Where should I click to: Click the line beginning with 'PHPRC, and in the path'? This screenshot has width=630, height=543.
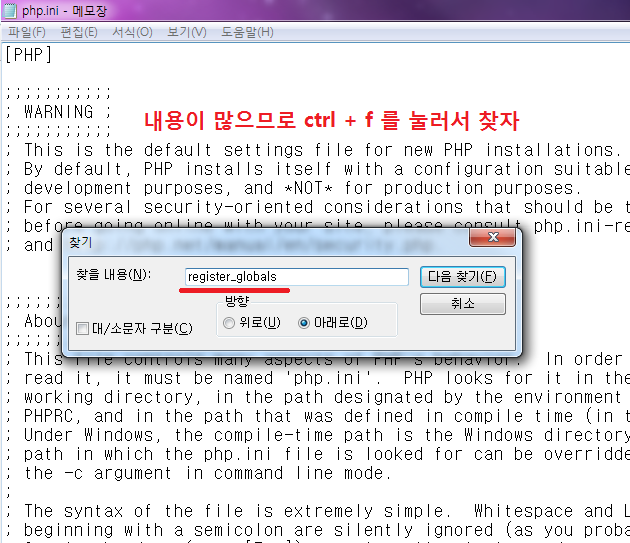317,416
